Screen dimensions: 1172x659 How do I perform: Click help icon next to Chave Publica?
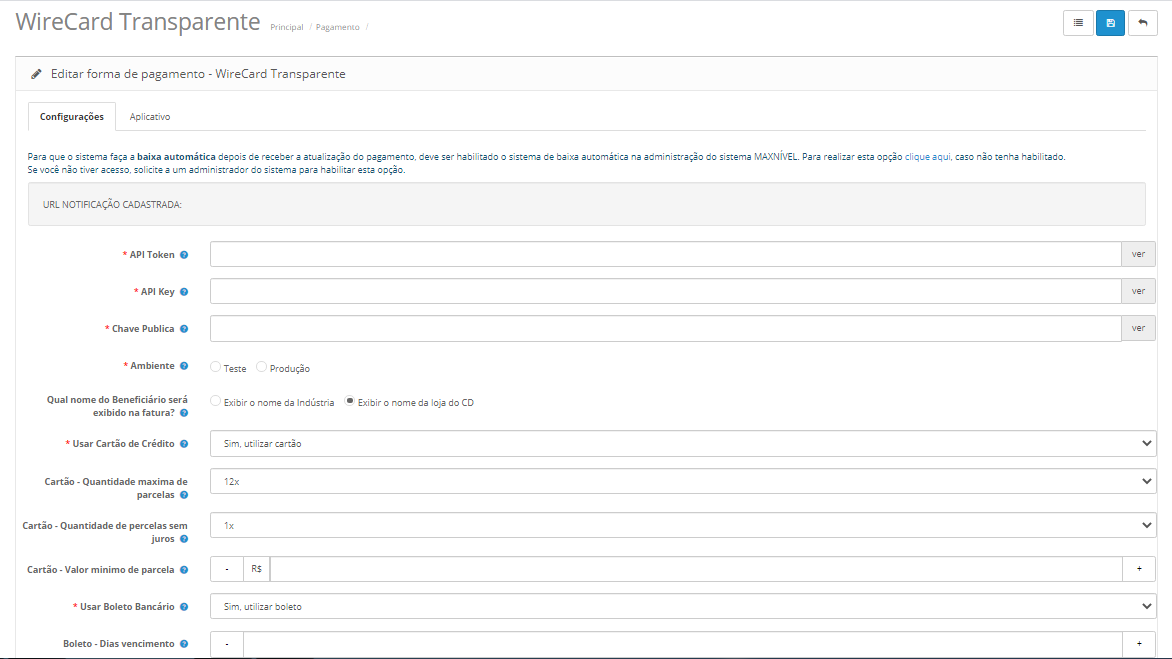[184, 329]
